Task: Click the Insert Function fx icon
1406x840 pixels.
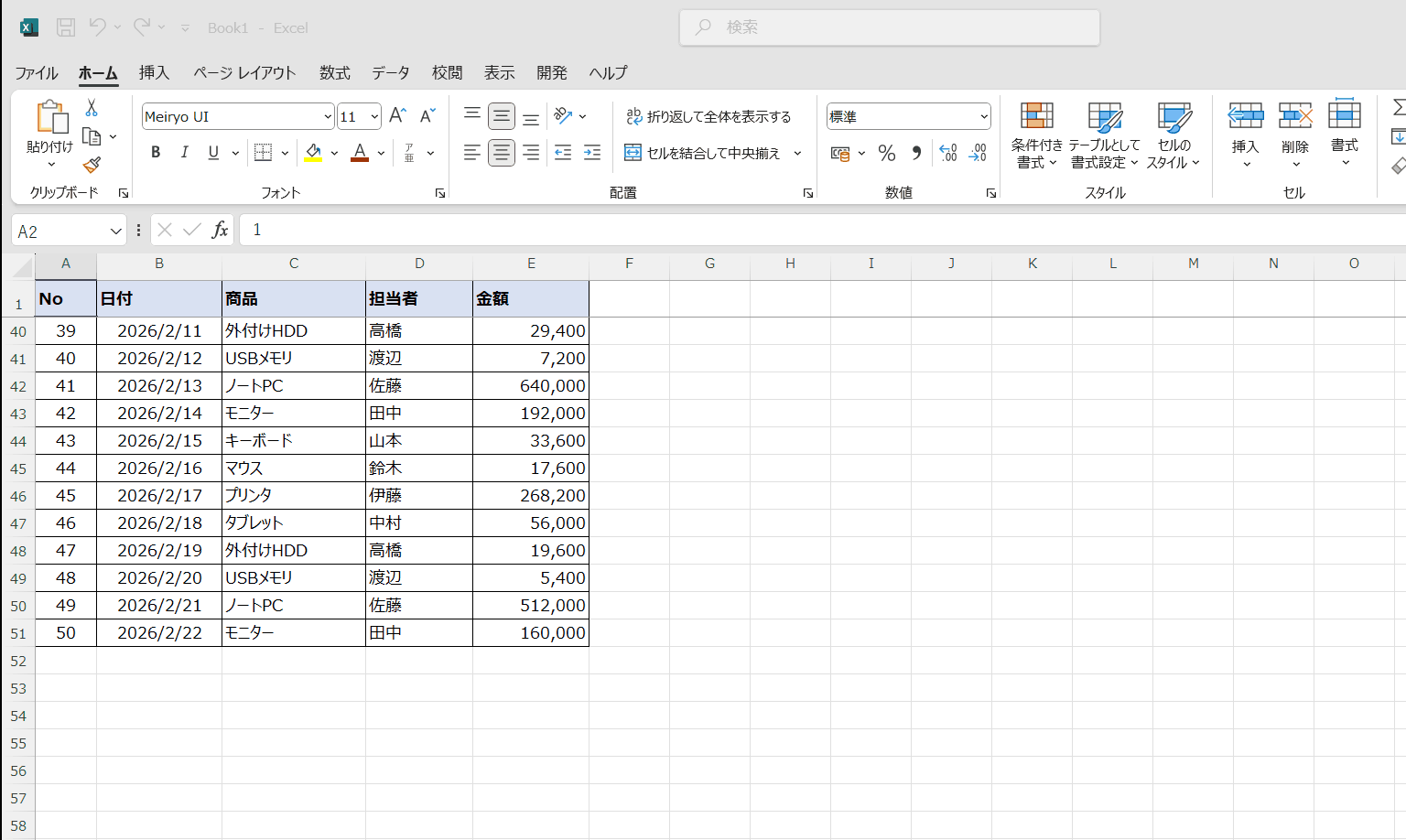Action: (220, 230)
